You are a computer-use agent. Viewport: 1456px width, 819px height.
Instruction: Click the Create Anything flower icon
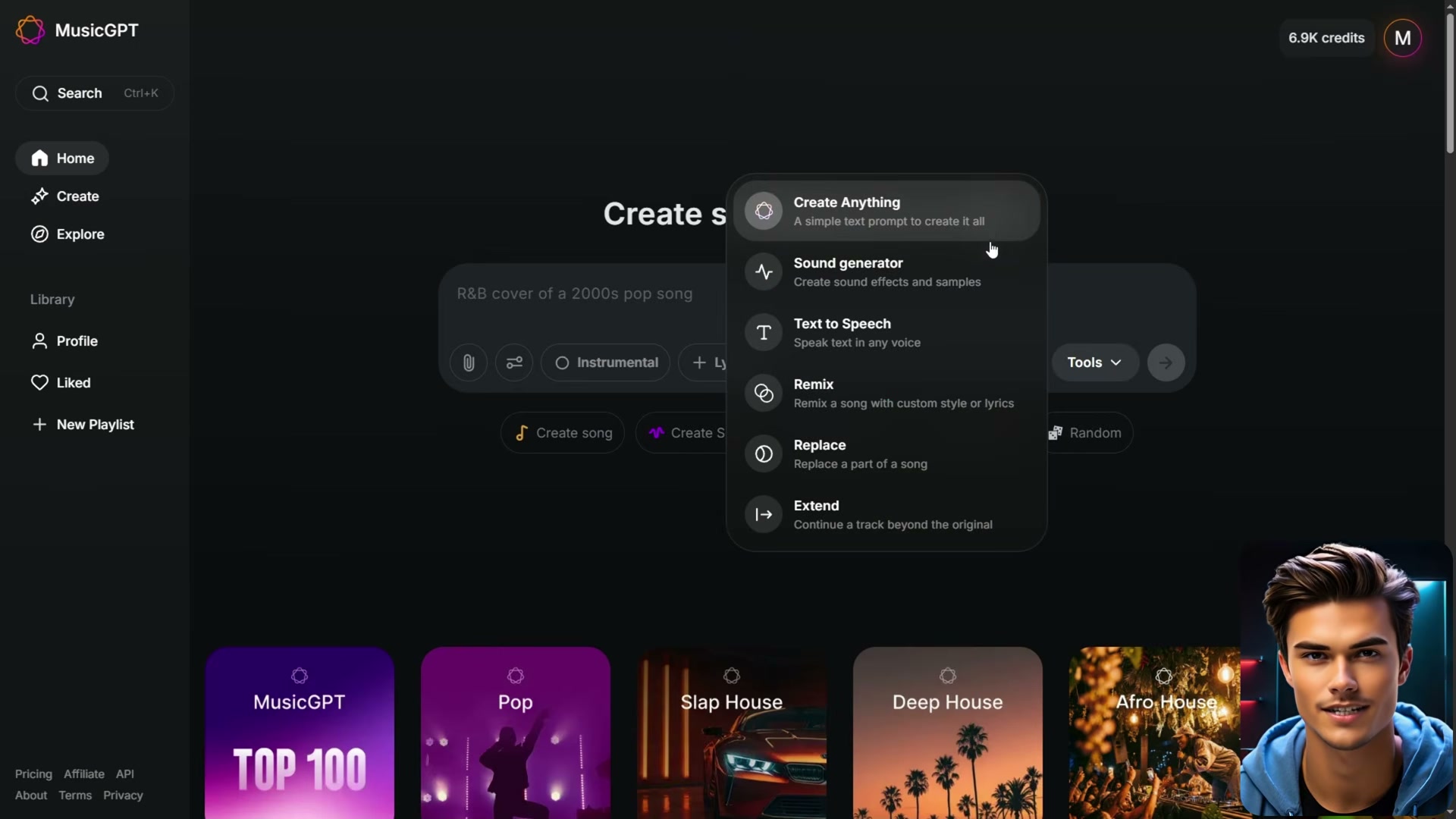[764, 211]
